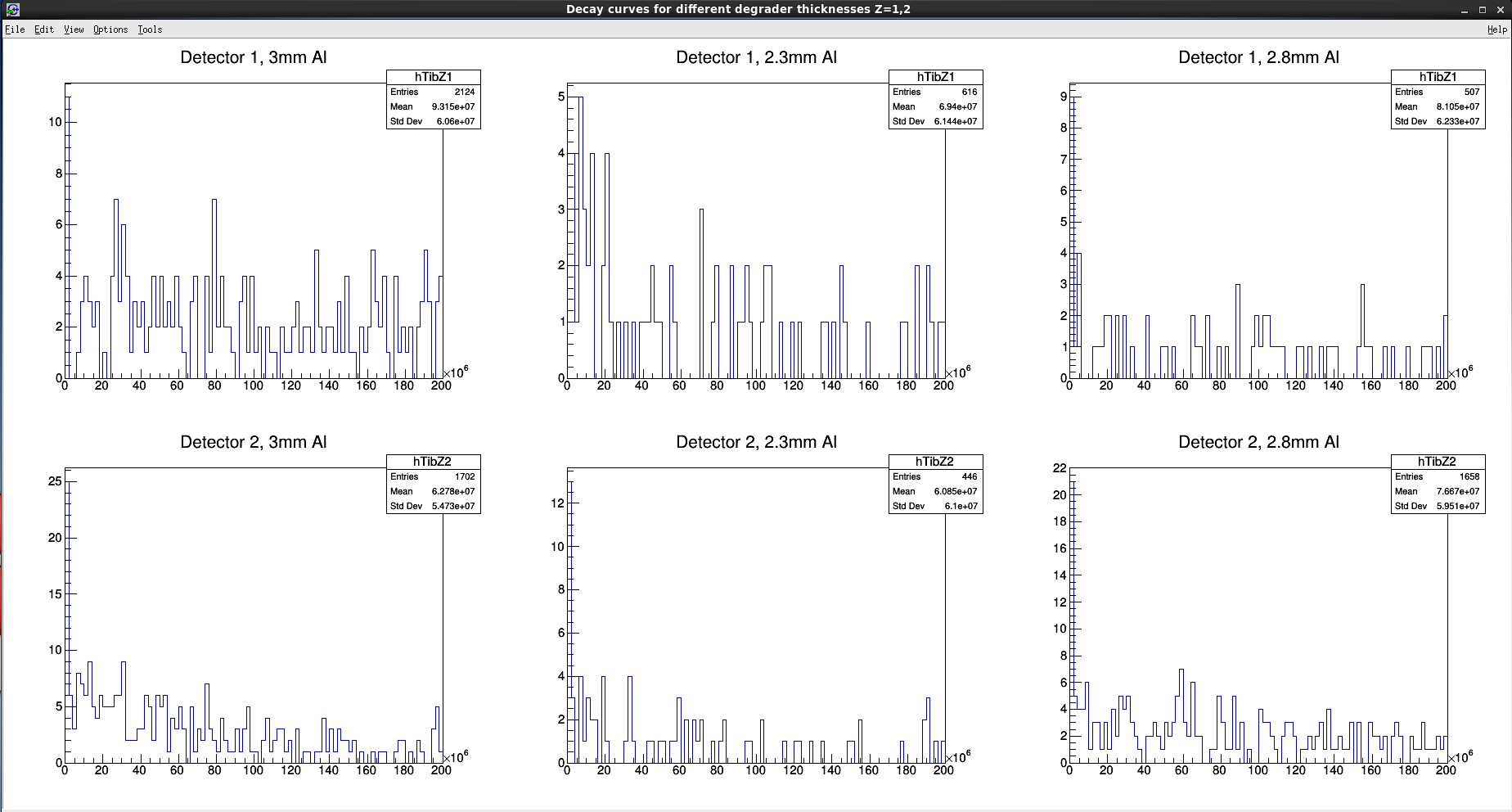Click hTibZ1 stats title in Detector 1, 2.3mm plot
This screenshot has height=812, width=1512.
936,77
